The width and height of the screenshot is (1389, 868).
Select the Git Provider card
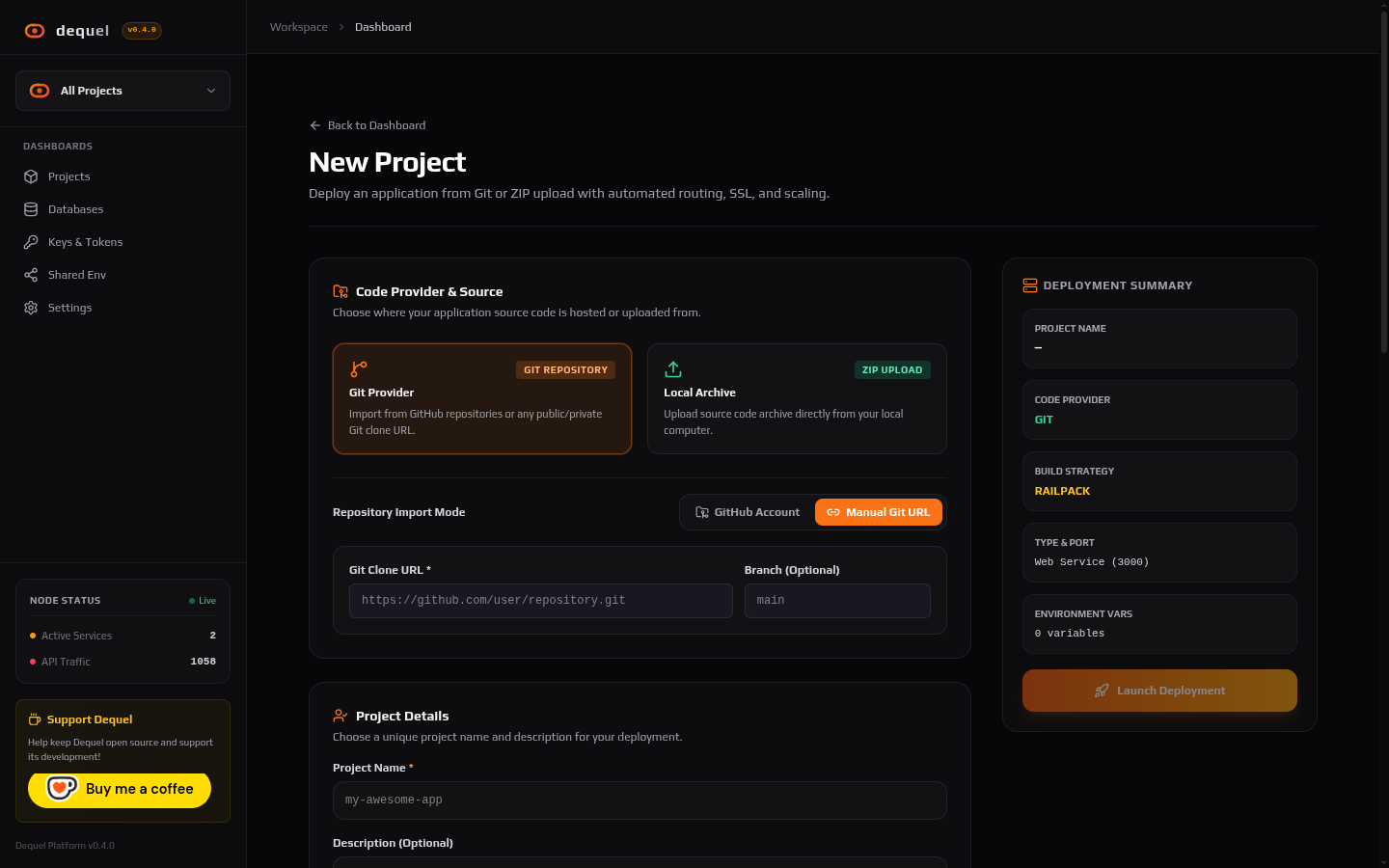[x=482, y=398]
